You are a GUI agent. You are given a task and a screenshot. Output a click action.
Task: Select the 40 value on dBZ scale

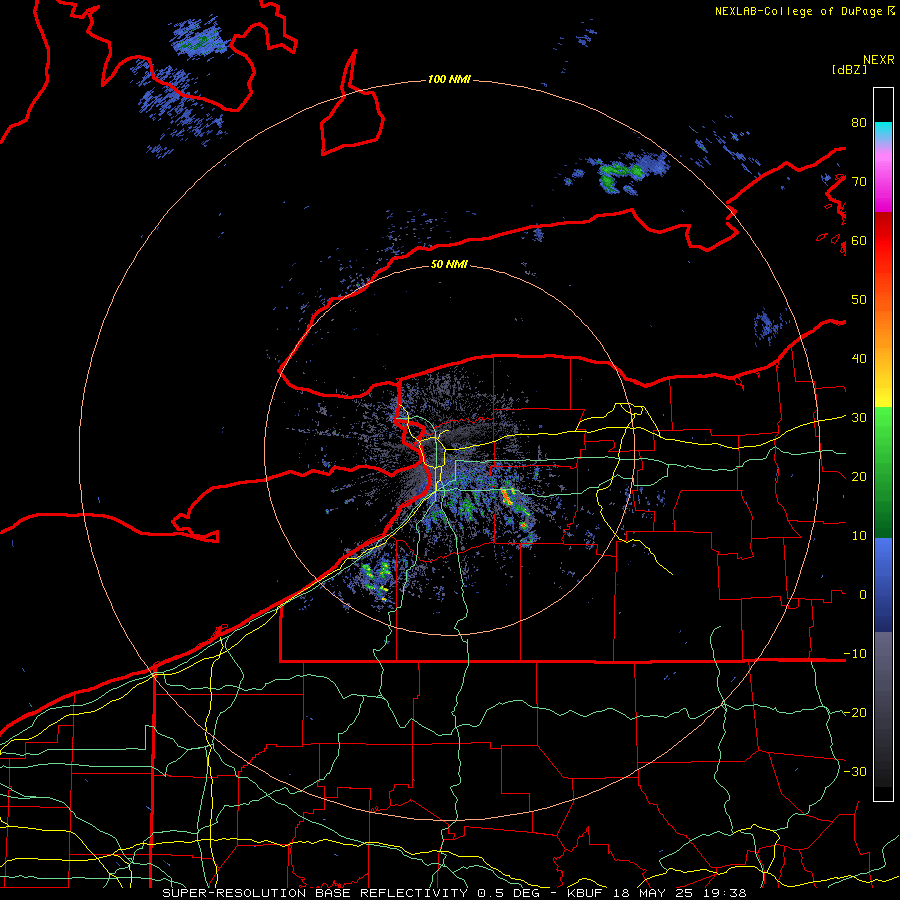859,359
